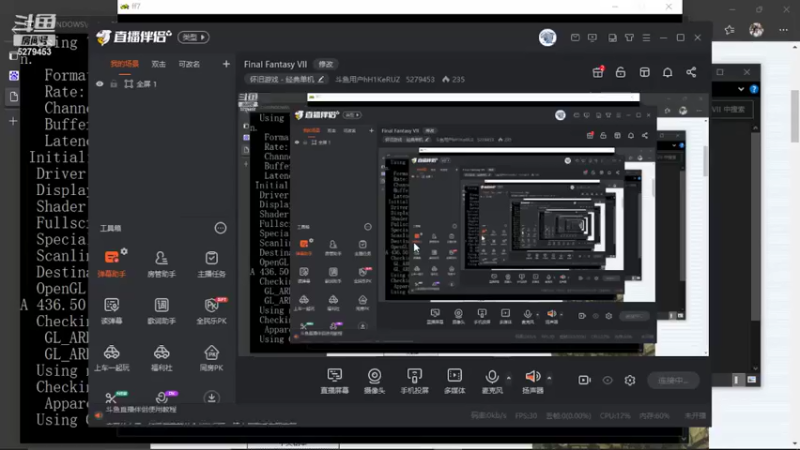Toggle the preview eye icon in bottom bar
800x450 pixels.
(x=607, y=380)
